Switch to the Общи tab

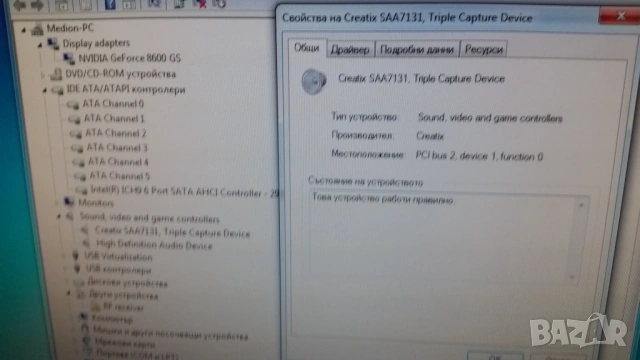point(307,48)
